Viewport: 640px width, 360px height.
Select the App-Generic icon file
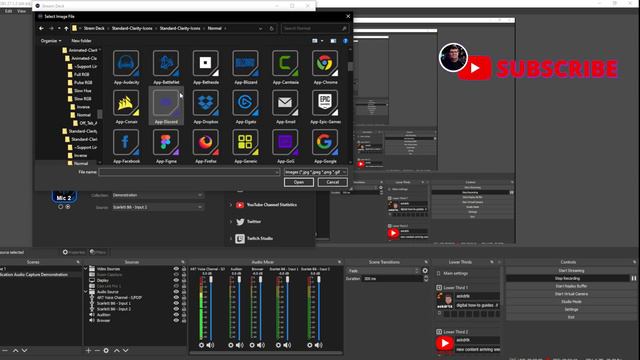coord(245,147)
